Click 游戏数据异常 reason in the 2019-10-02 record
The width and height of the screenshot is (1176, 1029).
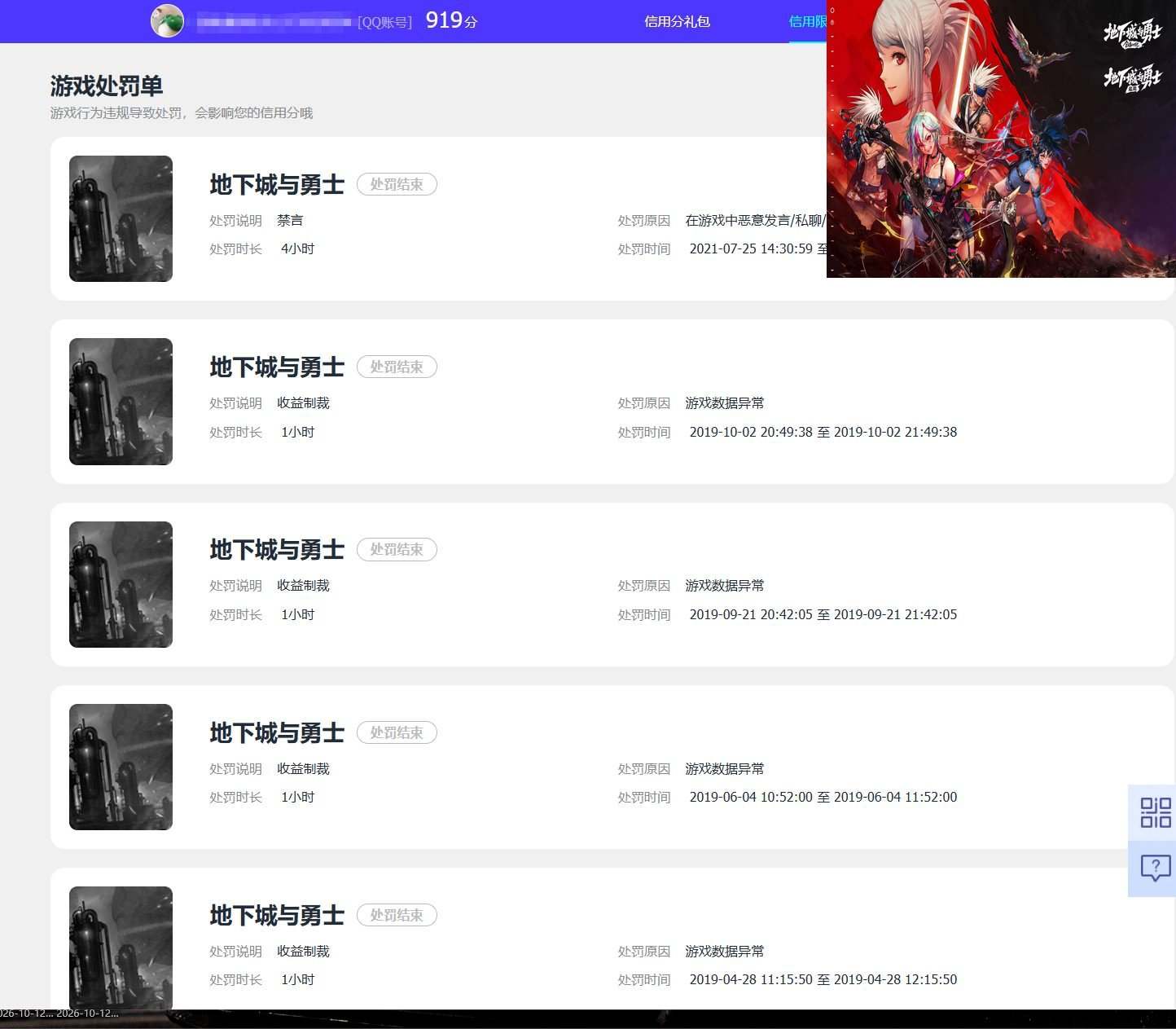click(x=725, y=402)
